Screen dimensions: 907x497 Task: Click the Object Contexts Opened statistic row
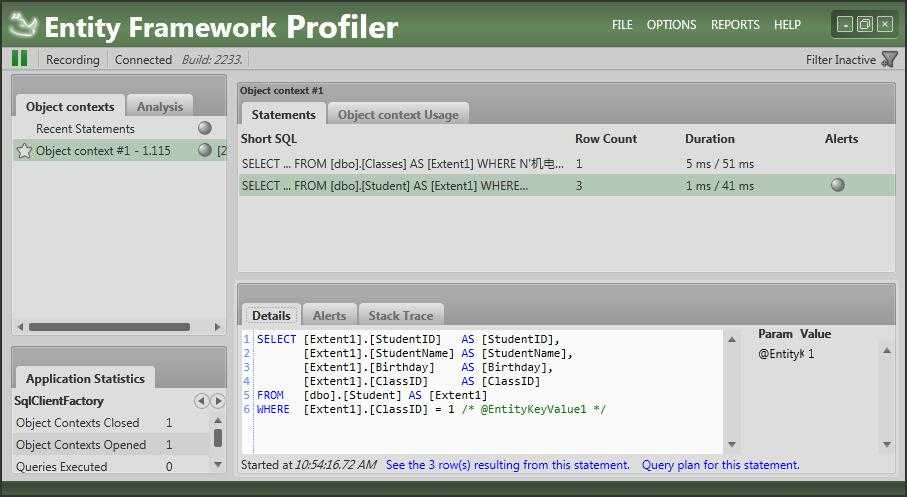[110, 445]
